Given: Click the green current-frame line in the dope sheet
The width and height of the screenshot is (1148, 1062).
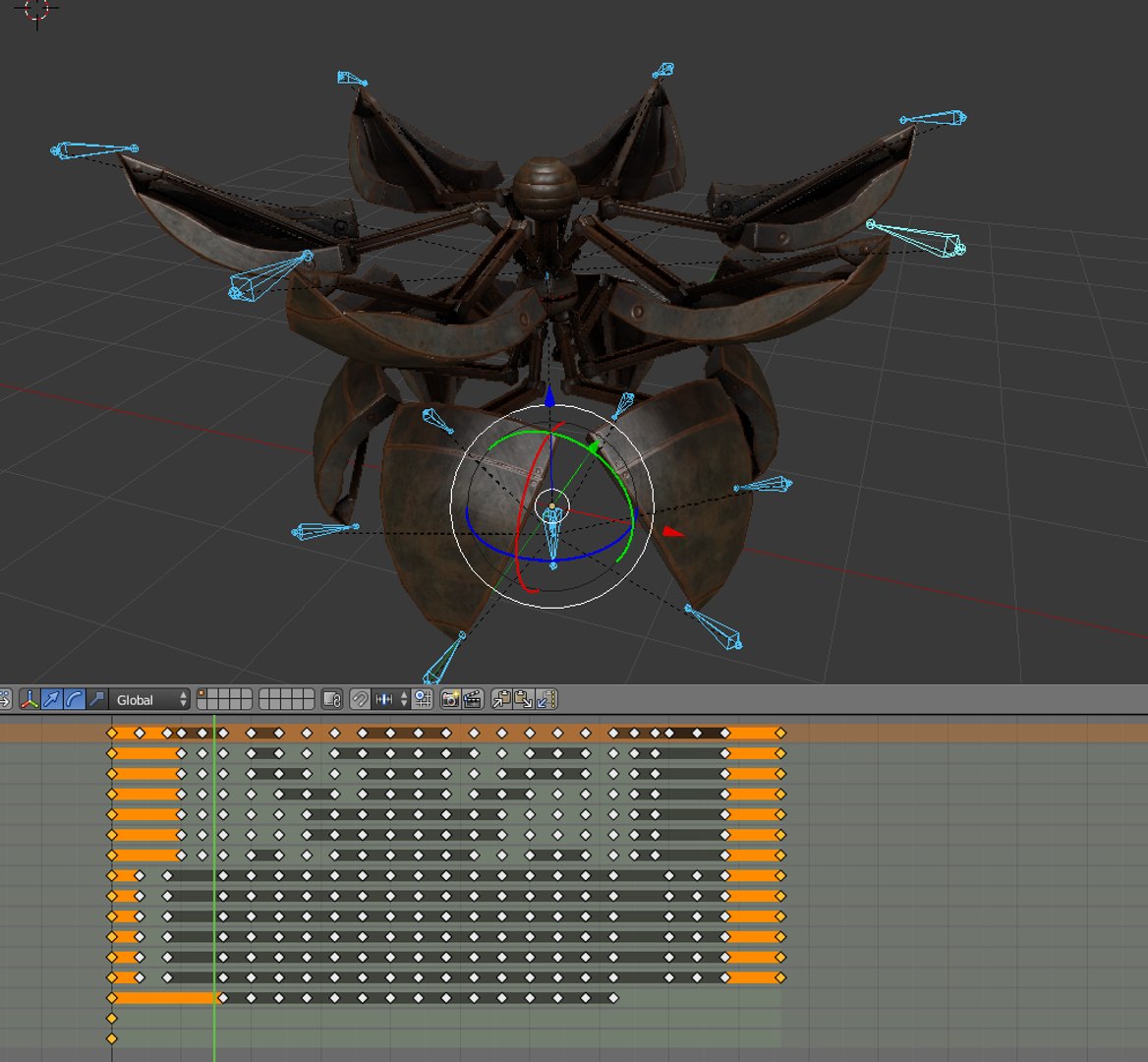Looking at the screenshot, I should point(214,888).
